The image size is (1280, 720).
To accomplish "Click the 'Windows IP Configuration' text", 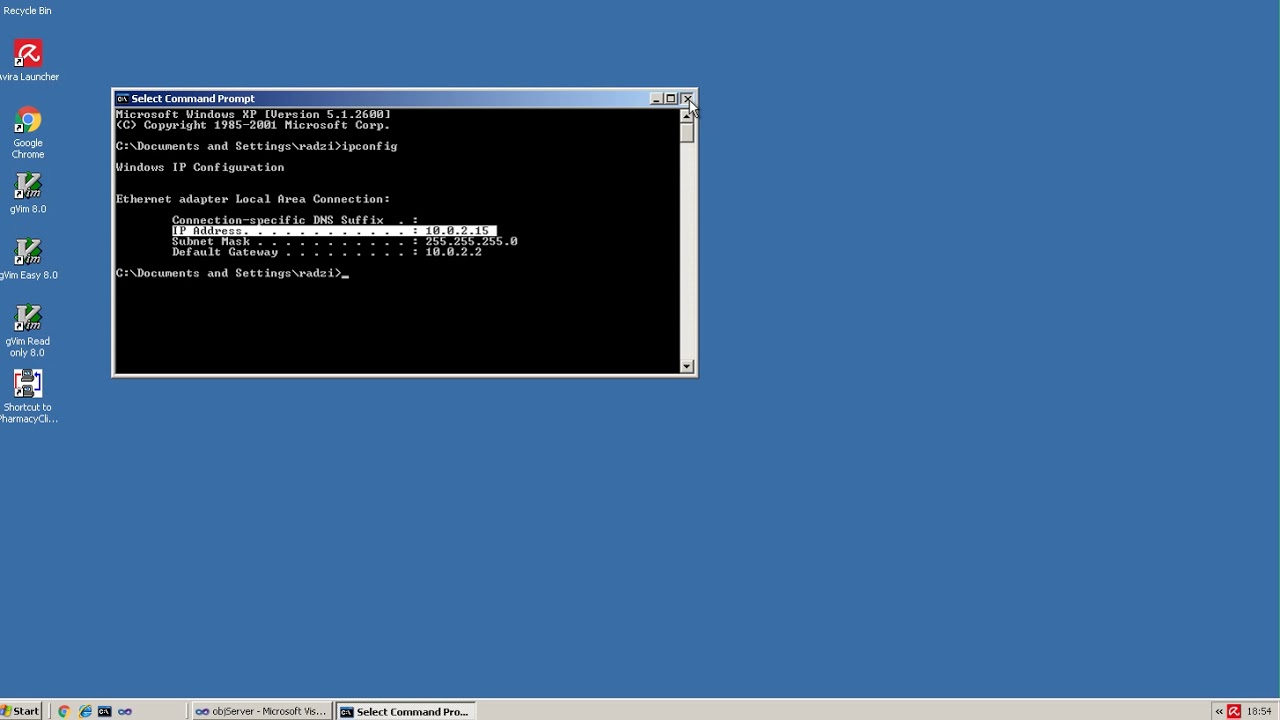I will [x=200, y=167].
